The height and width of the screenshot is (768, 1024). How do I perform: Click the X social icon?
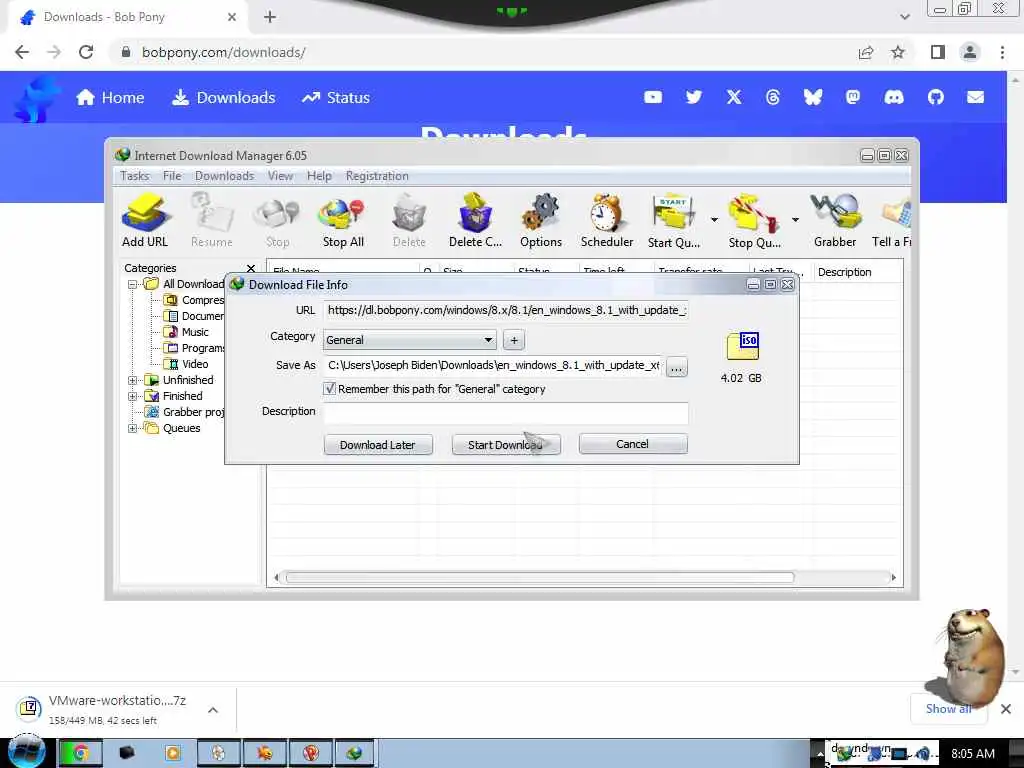pos(734,97)
